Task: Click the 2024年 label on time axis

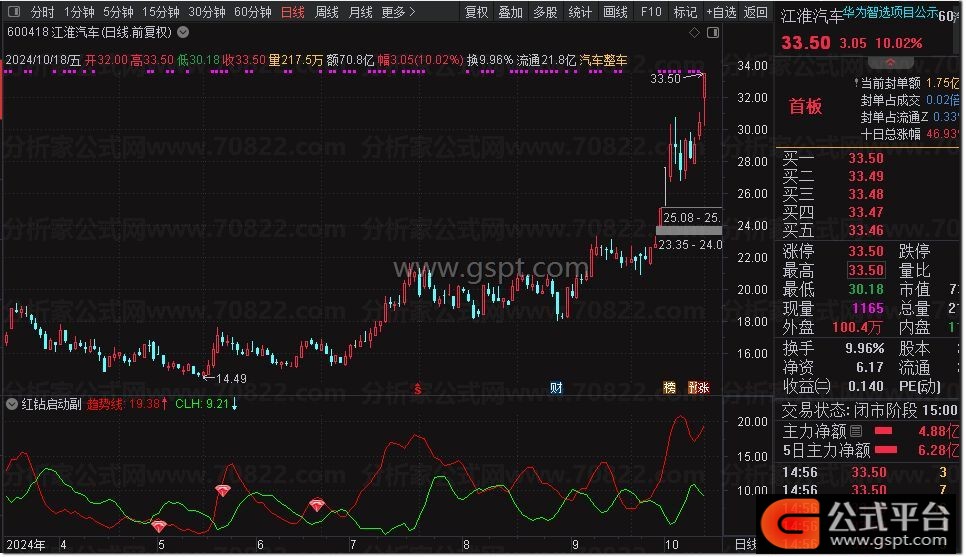Action: pyautogui.click(x=26, y=545)
